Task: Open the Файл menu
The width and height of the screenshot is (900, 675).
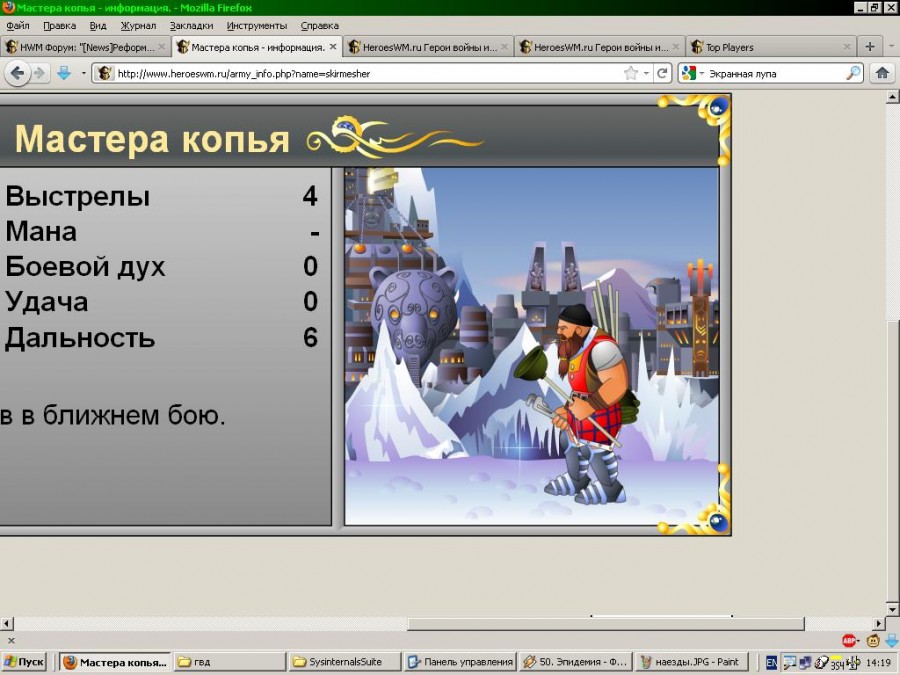Action: [18, 26]
